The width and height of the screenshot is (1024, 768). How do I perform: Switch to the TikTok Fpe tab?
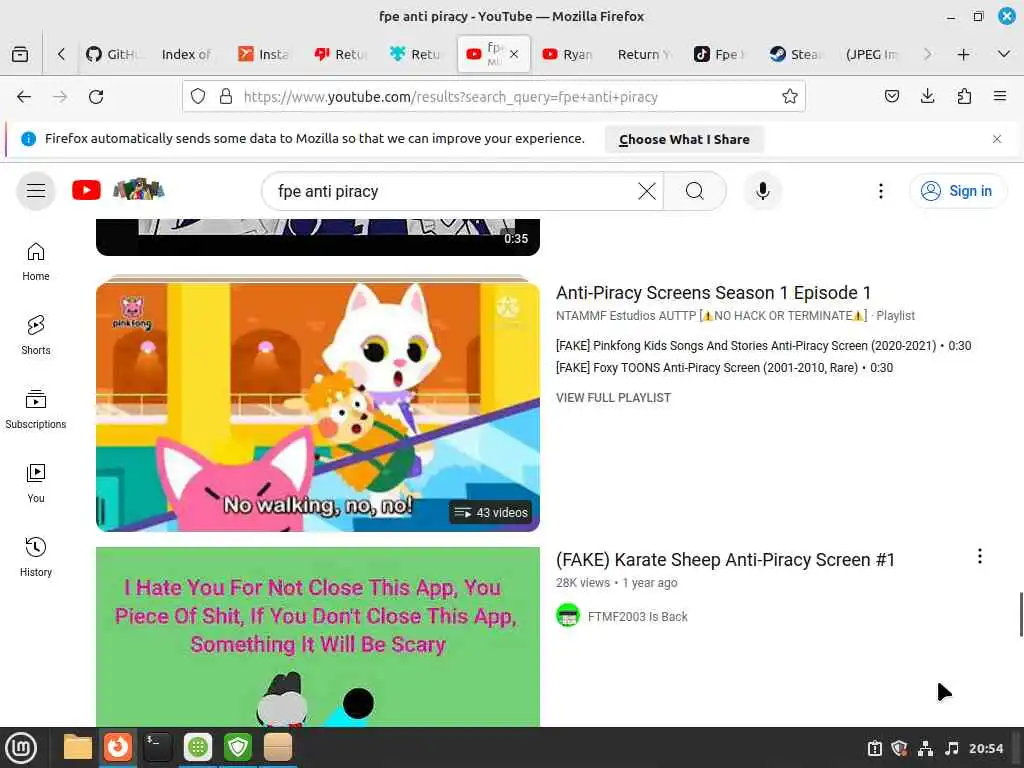(719, 54)
